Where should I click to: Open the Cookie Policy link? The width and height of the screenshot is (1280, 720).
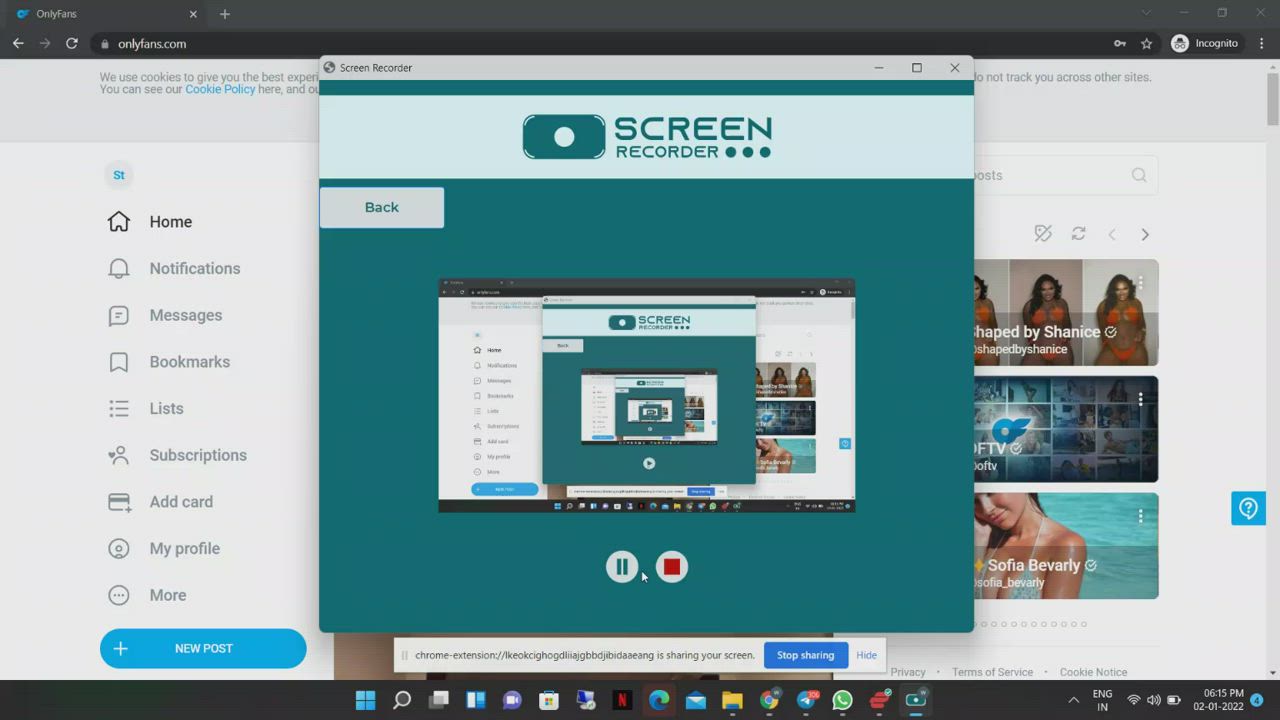coord(220,89)
